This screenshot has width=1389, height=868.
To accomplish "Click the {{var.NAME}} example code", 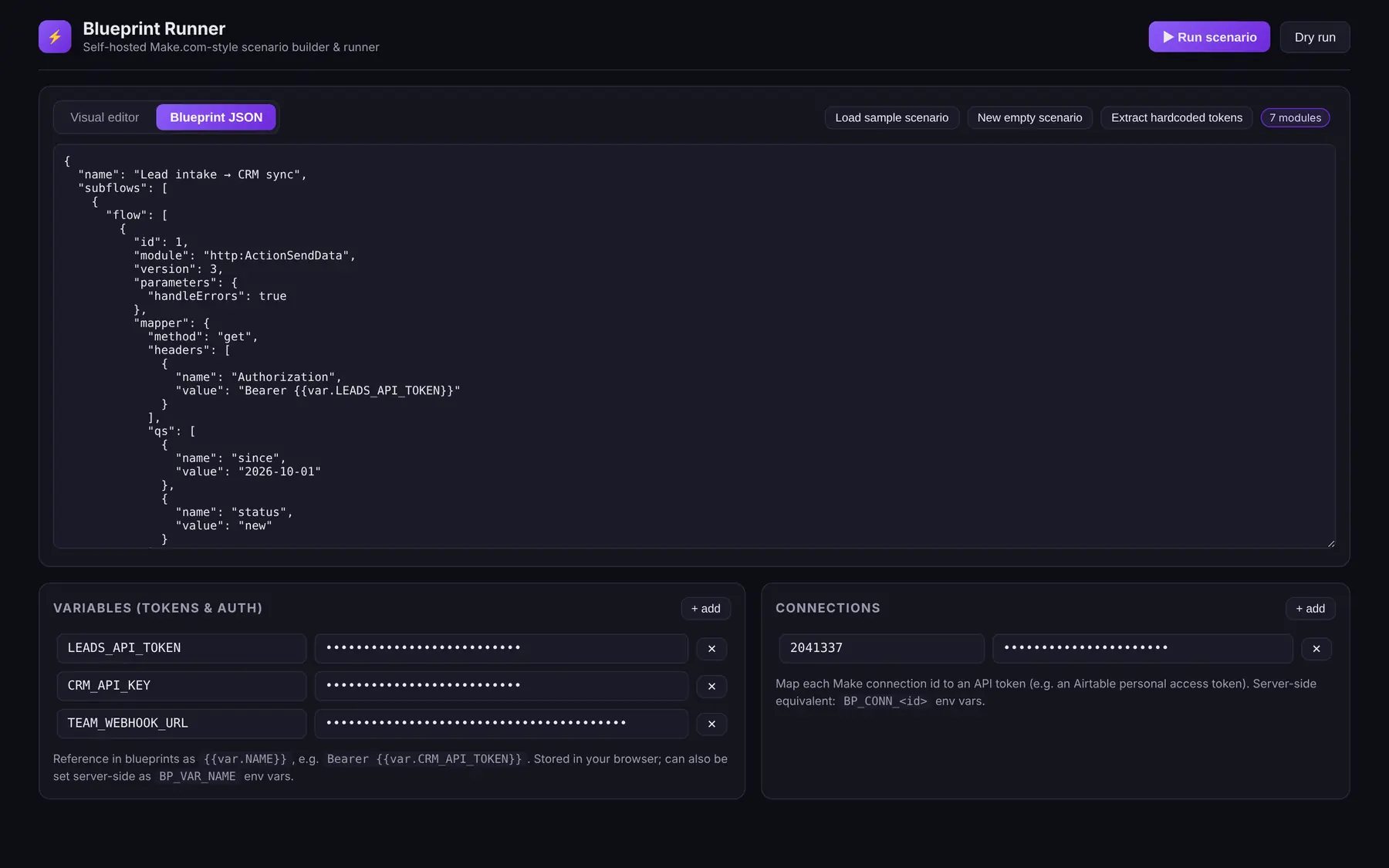I will point(245,759).
